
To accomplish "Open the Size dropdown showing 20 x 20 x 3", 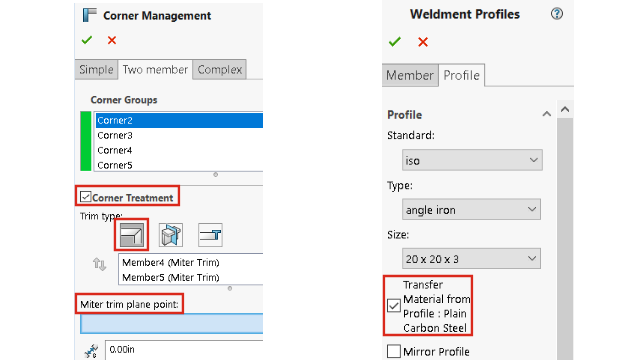I will 471,259.
